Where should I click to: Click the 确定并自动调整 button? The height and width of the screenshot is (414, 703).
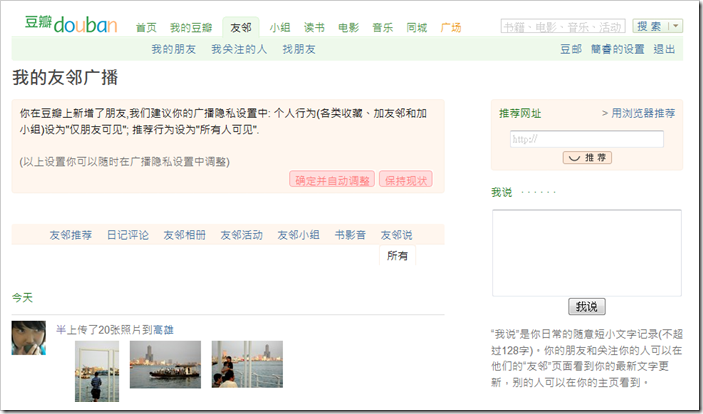332,180
